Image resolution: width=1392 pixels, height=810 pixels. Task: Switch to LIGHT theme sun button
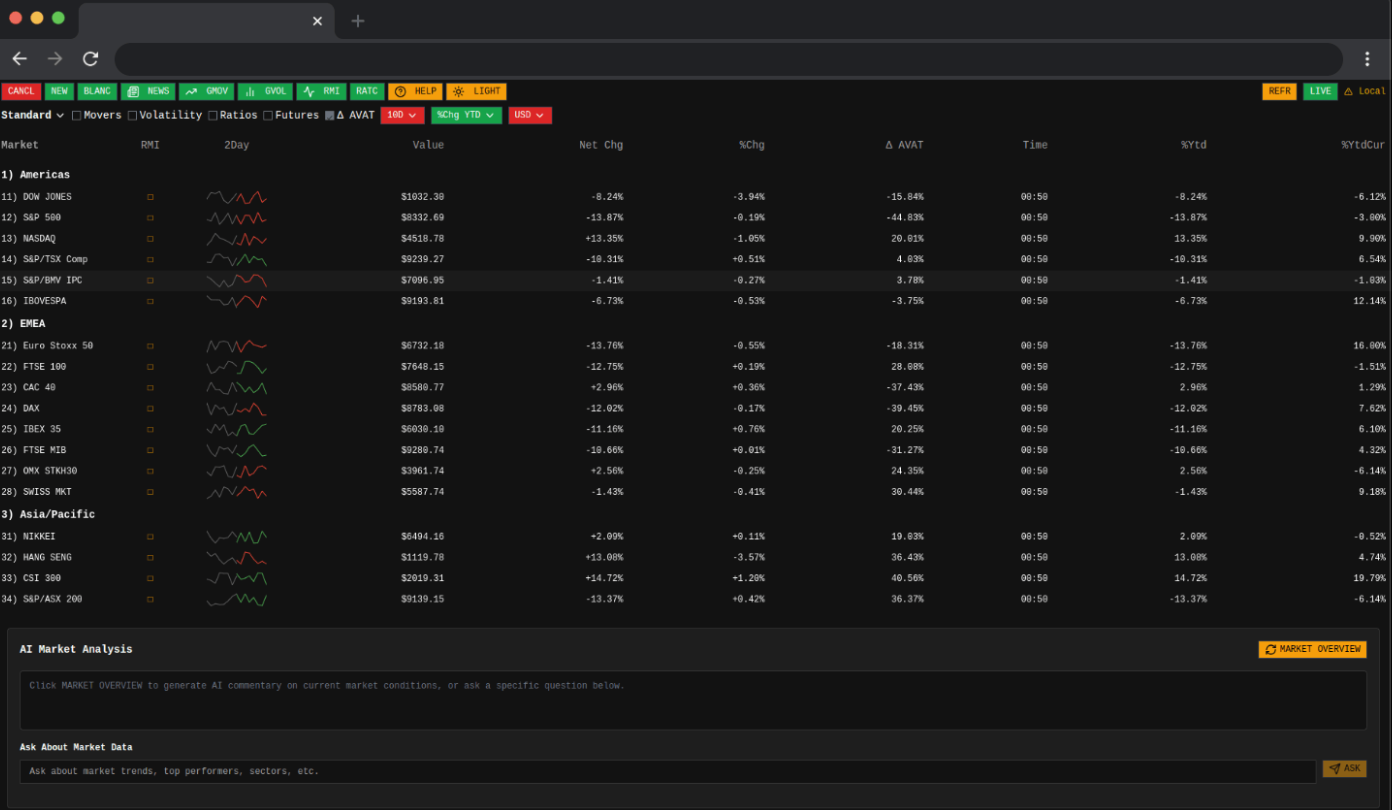point(476,91)
